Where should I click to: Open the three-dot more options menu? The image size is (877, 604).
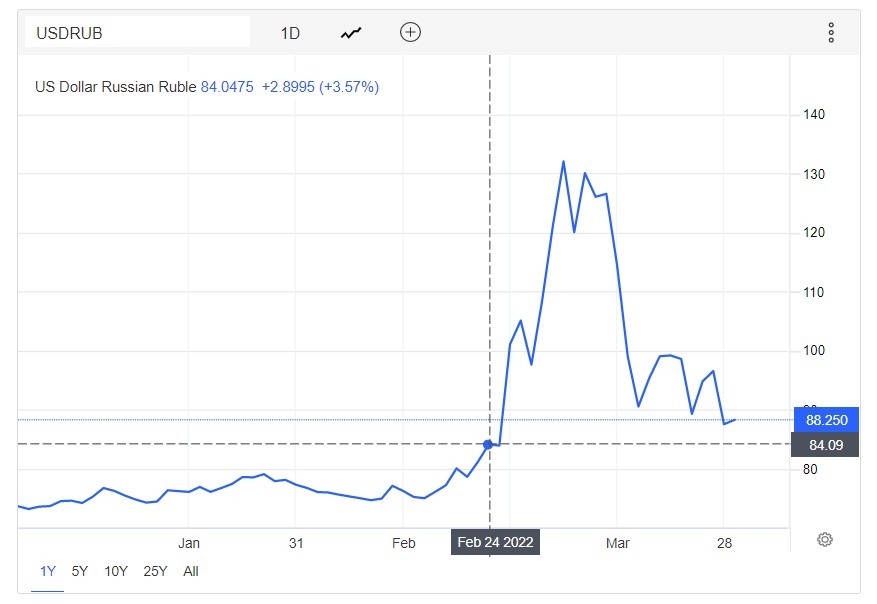pyautogui.click(x=831, y=33)
